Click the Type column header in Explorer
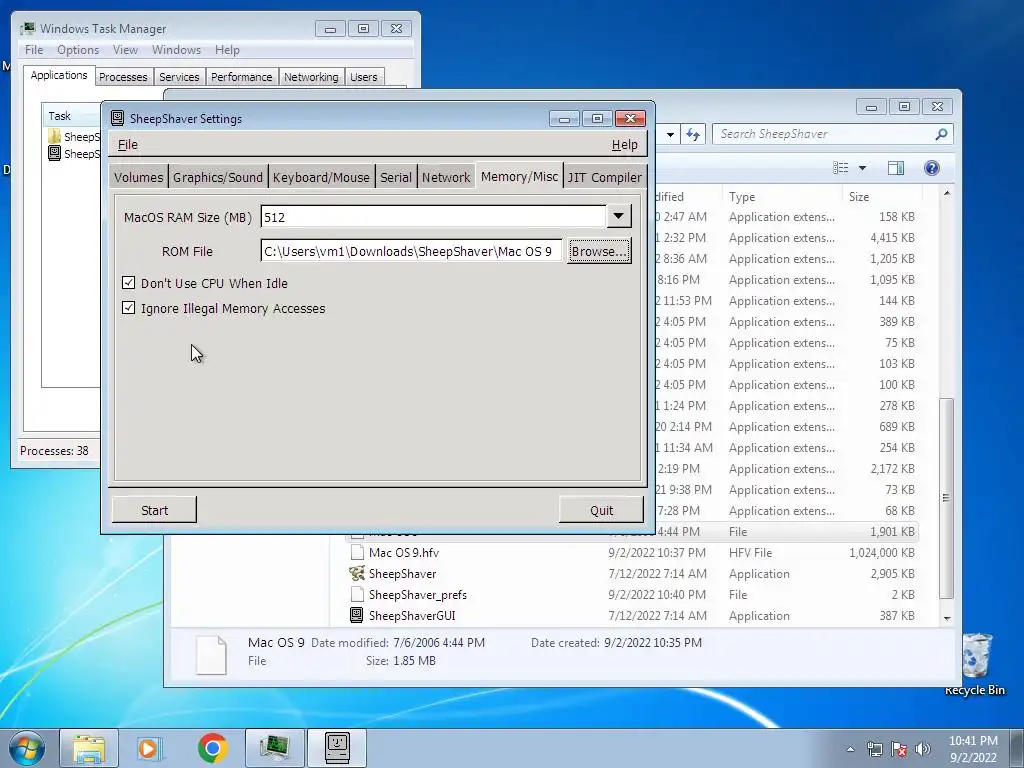Screen dimensions: 1024x768 coord(782,197)
